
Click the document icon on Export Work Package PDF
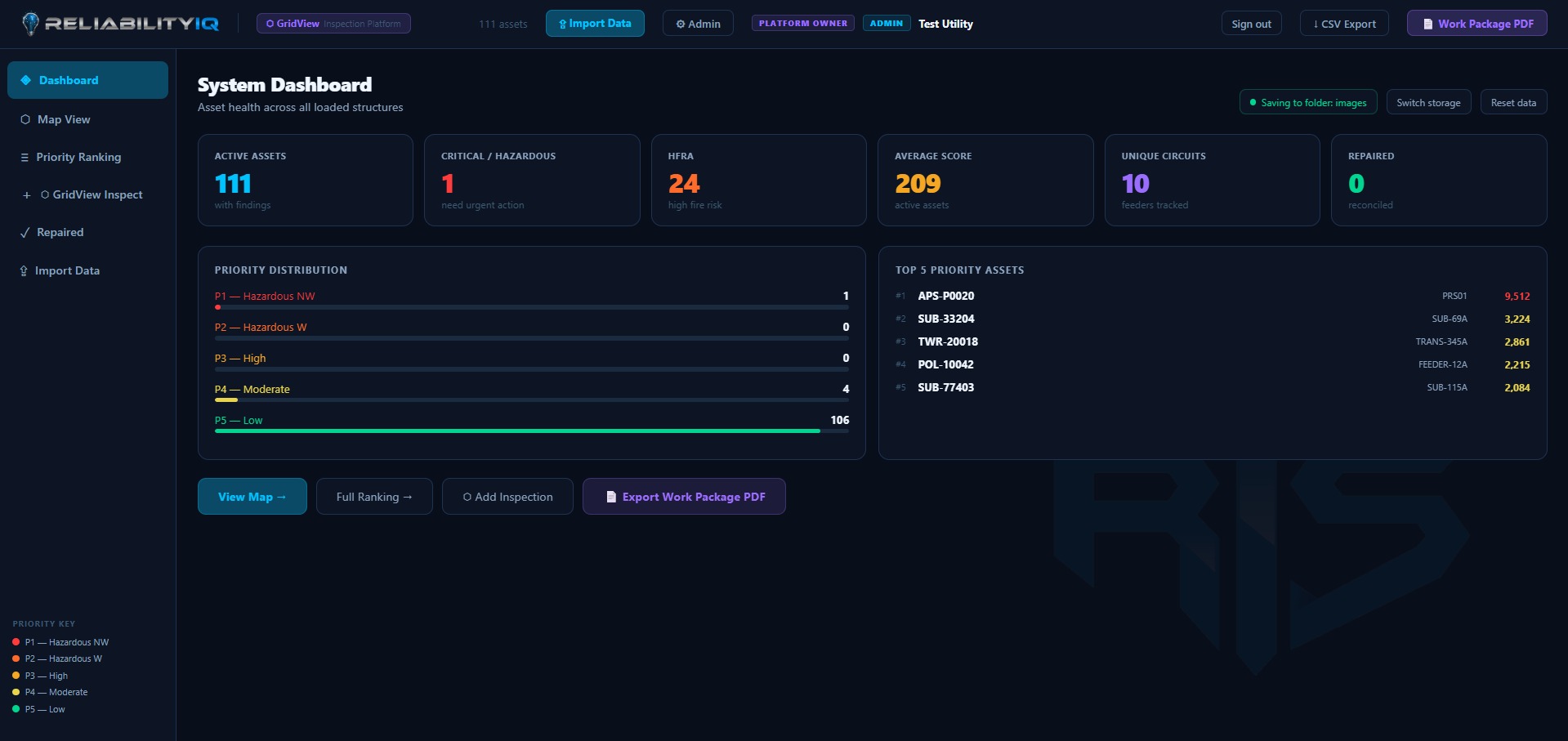pos(611,497)
